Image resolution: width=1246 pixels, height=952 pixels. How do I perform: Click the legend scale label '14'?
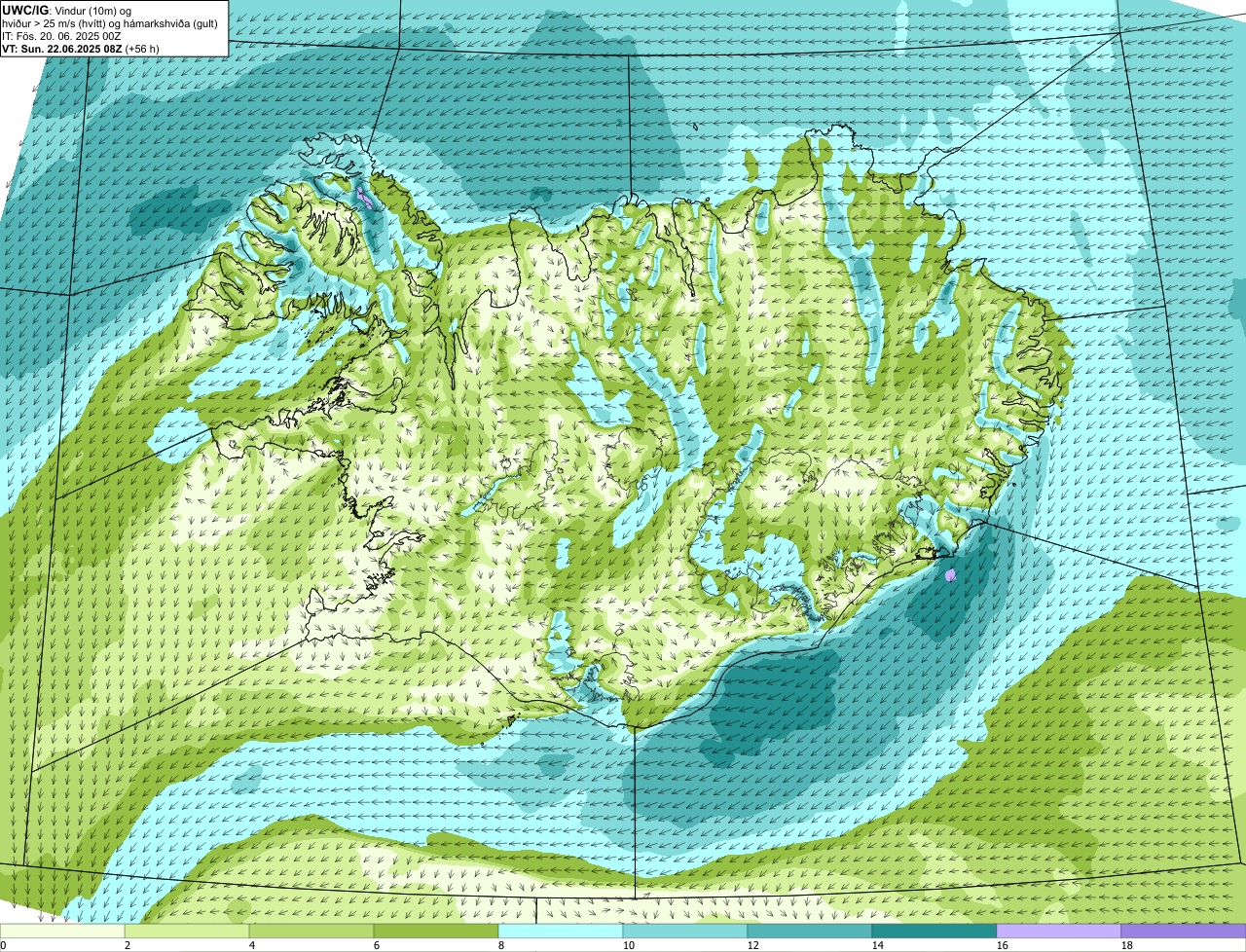pyautogui.click(x=878, y=945)
